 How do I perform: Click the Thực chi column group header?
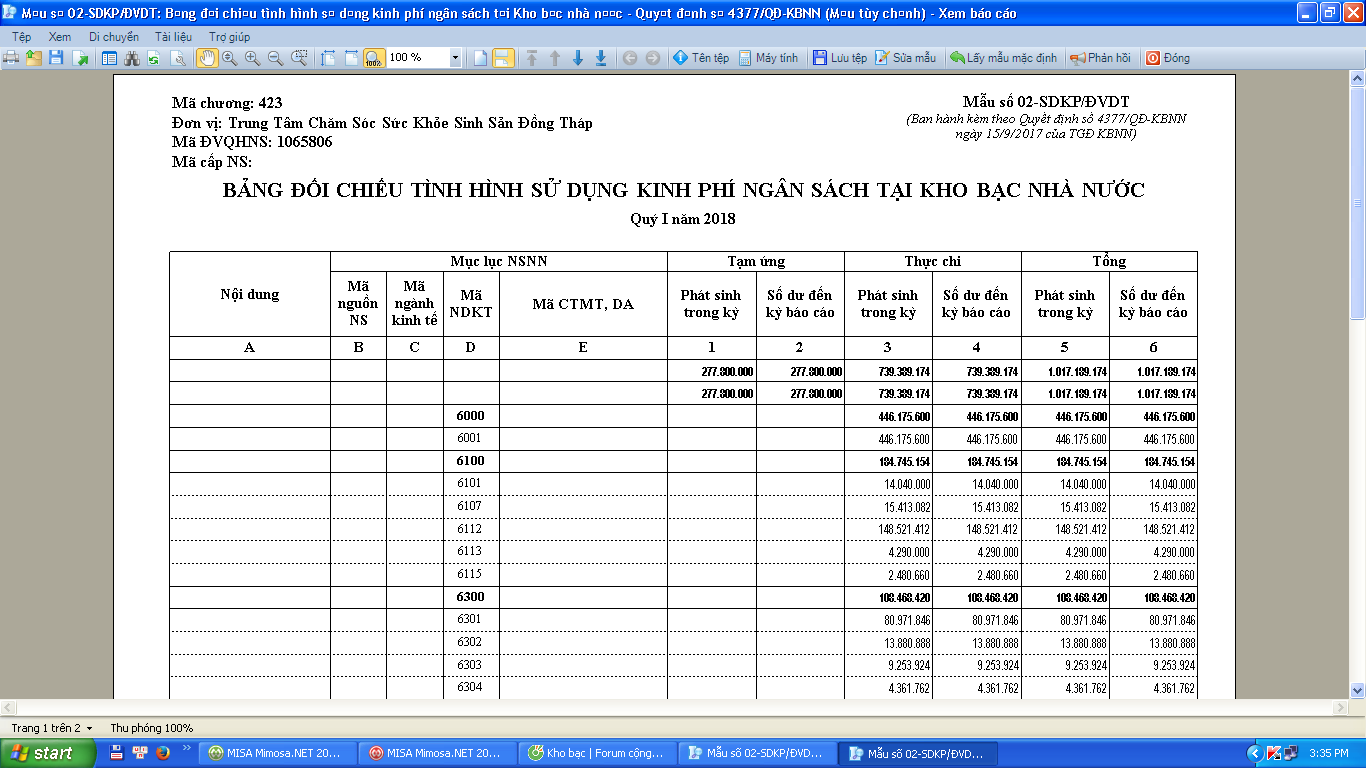[x=933, y=261]
